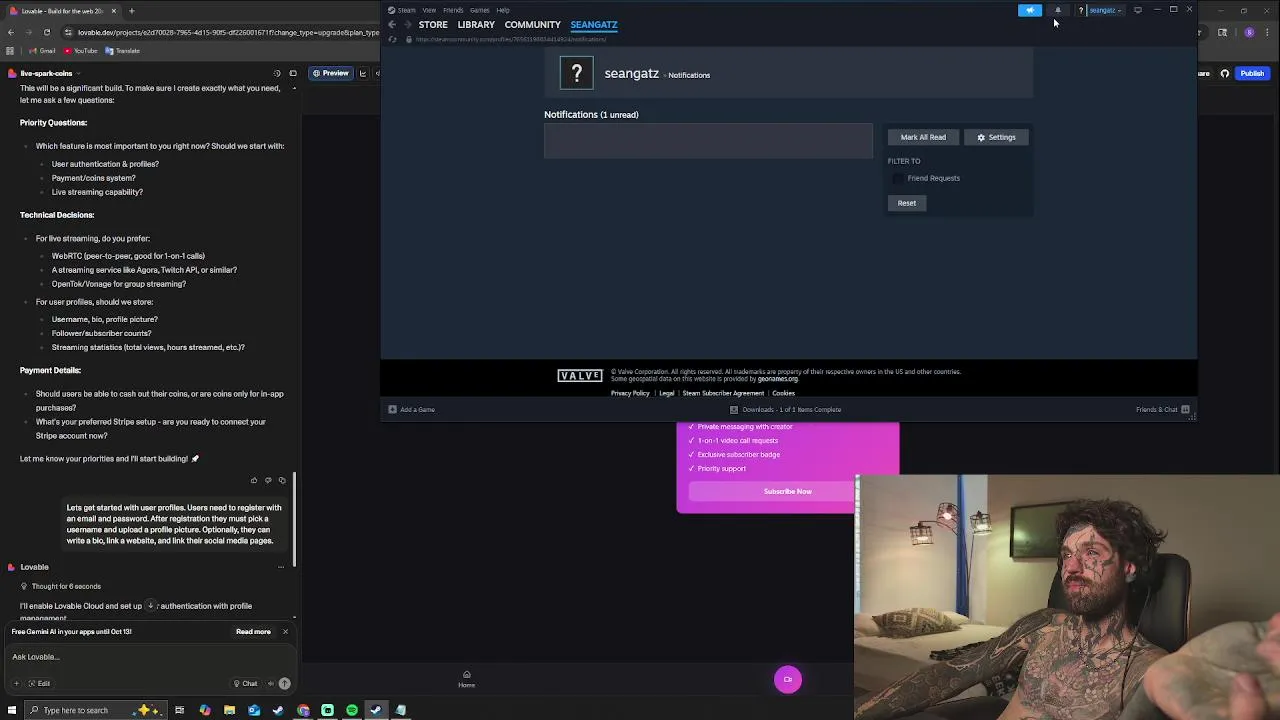
Task: Open YouTube bookmark
Action: pyautogui.click(x=81, y=51)
